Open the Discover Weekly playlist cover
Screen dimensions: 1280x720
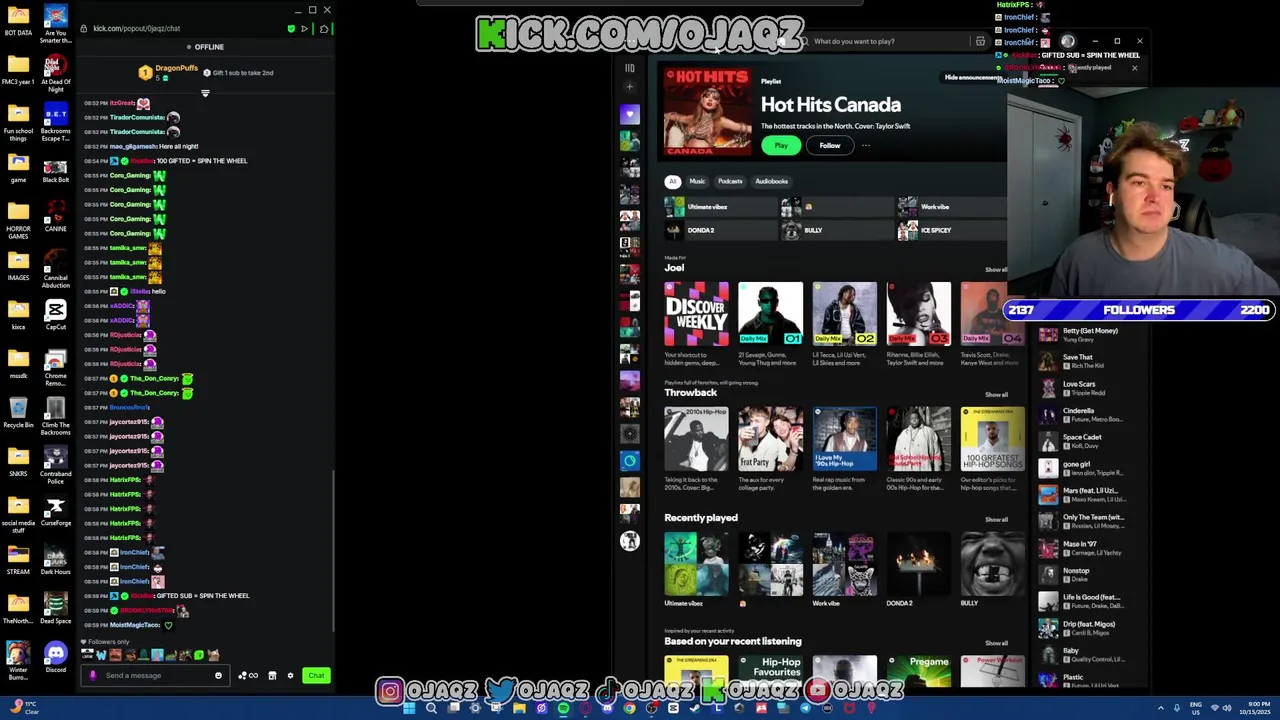[697, 314]
